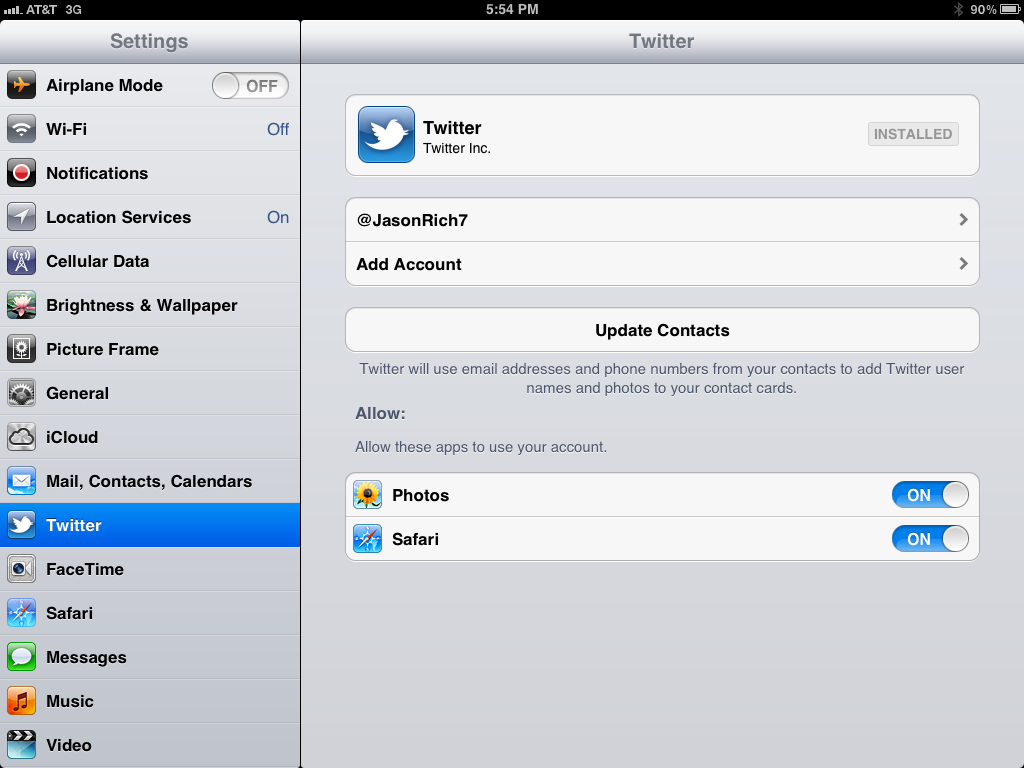Viewport: 1024px width, 768px height.
Task: Tap the Cellular Data antenna icon
Action: [x=22, y=261]
